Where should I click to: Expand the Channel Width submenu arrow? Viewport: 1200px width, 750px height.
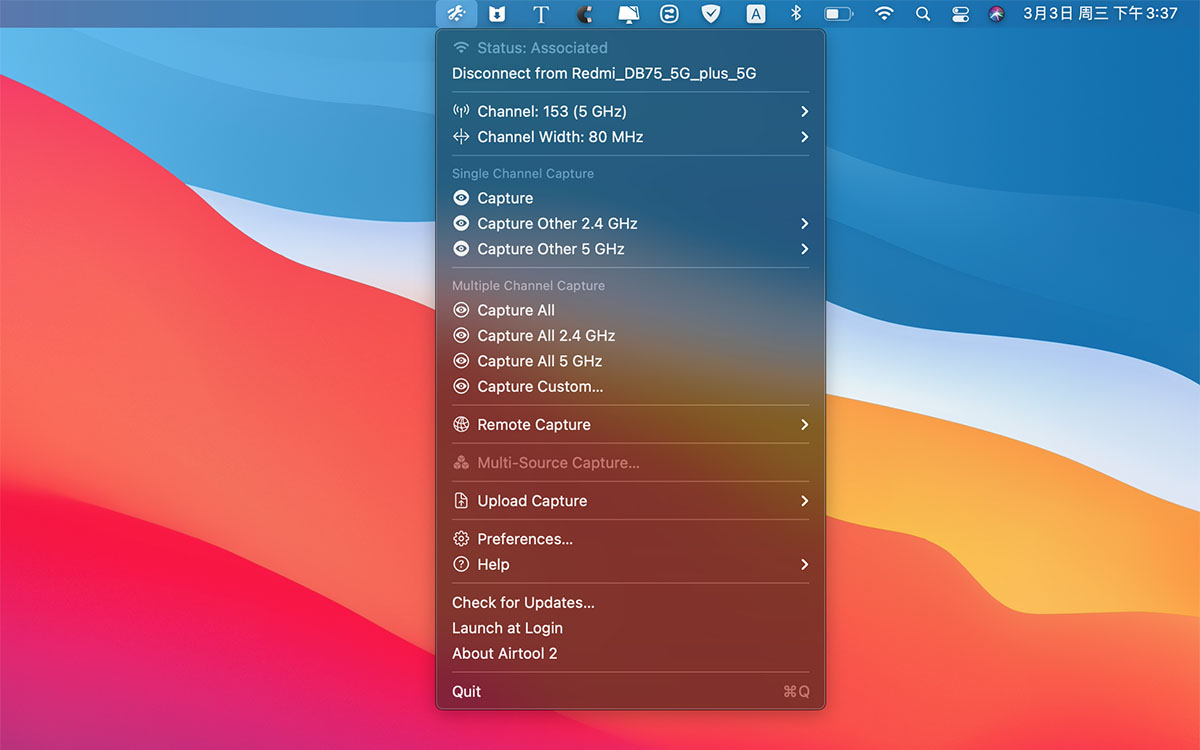(805, 137)
